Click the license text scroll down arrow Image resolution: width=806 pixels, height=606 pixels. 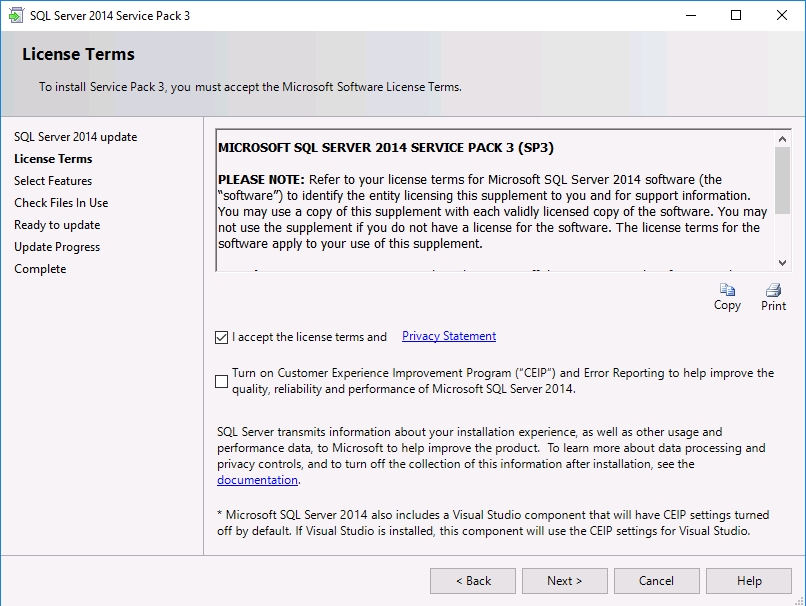click(782, 263)
